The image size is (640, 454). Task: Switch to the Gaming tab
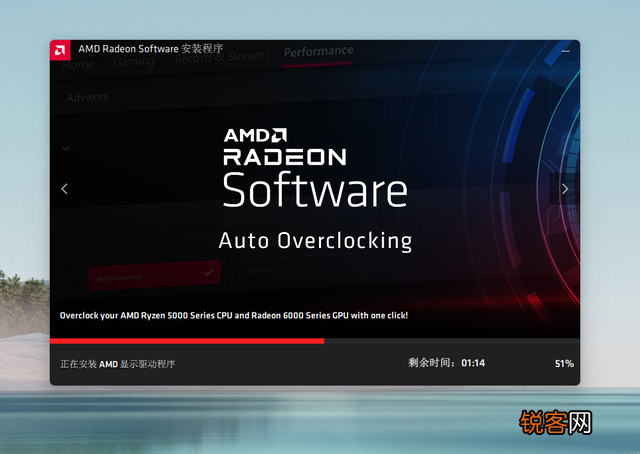134,62
